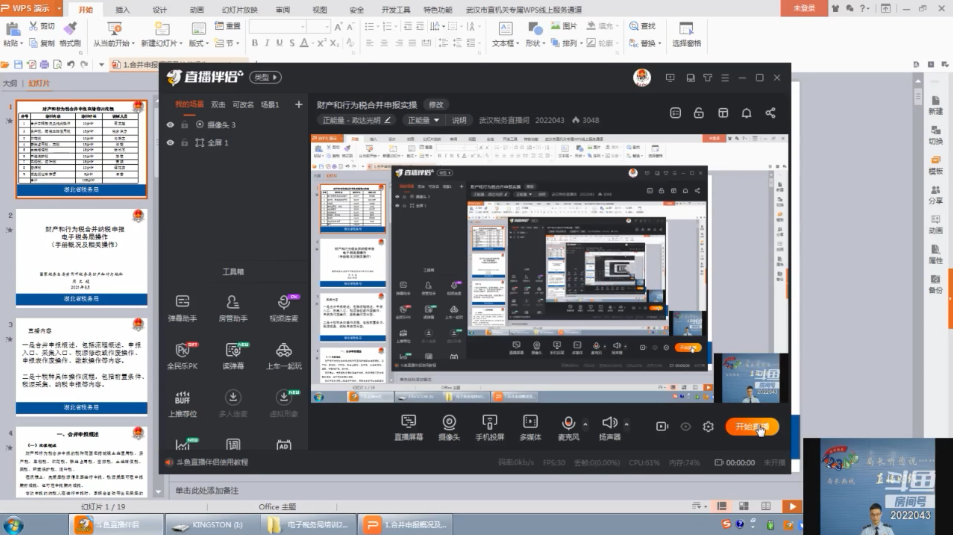Toggle visibility eye for 摄像头 3 source
The height and width of the screenshot is (535, 953).
[170, 125]
